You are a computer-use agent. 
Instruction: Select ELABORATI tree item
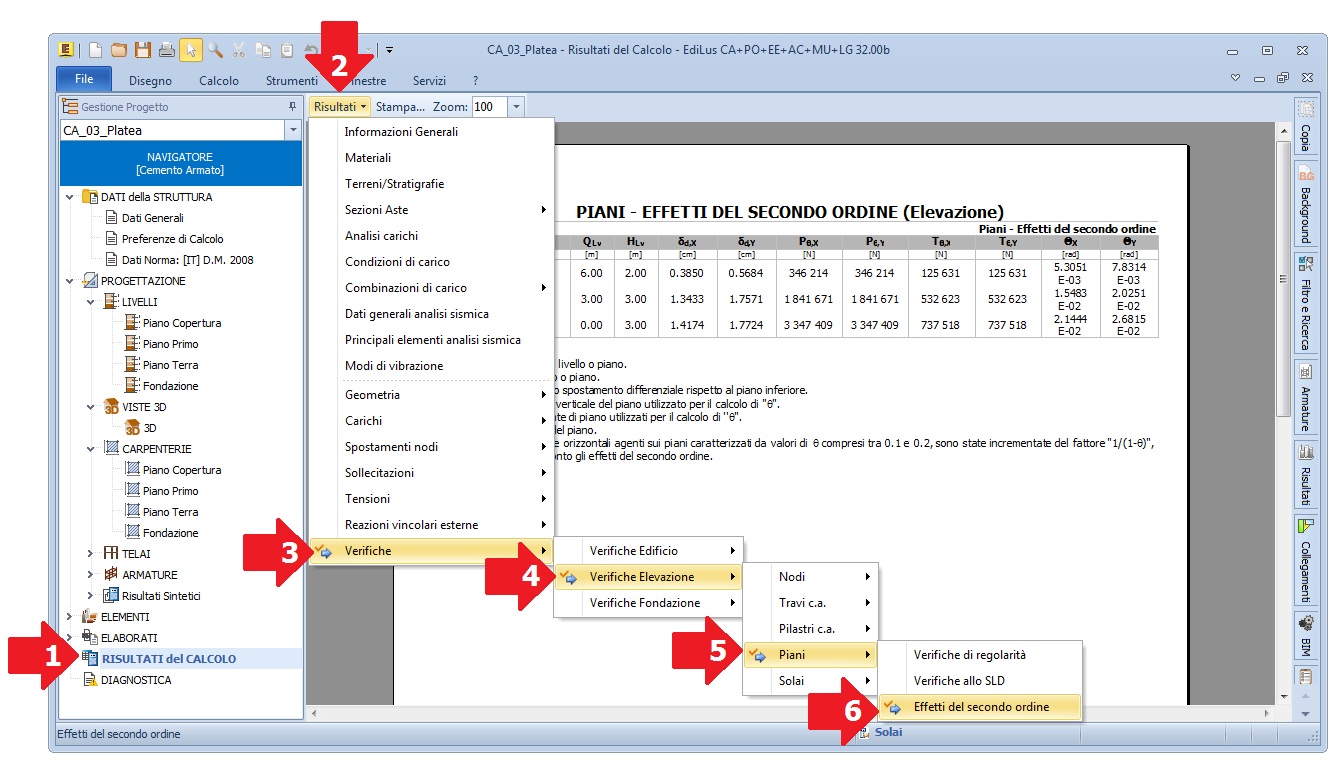click(x=129, y=638)
